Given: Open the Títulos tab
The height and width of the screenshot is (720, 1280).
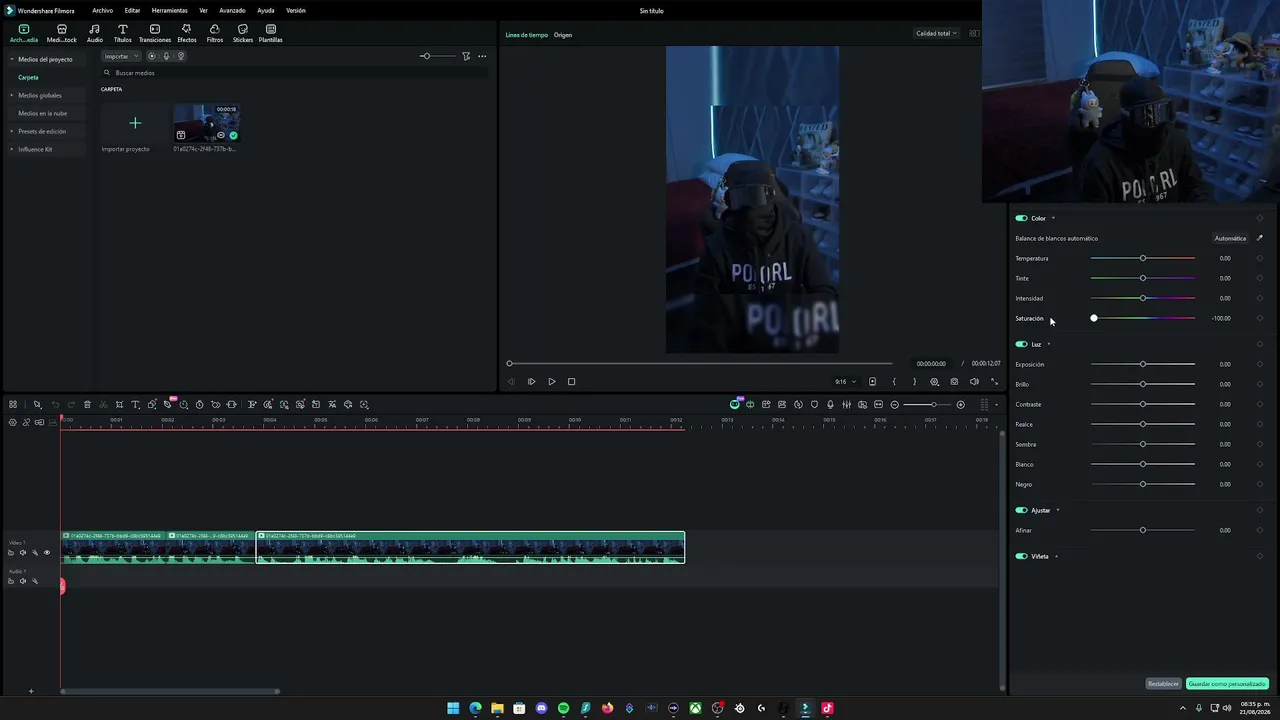Looking at the screenshot, I should (123, 33).
